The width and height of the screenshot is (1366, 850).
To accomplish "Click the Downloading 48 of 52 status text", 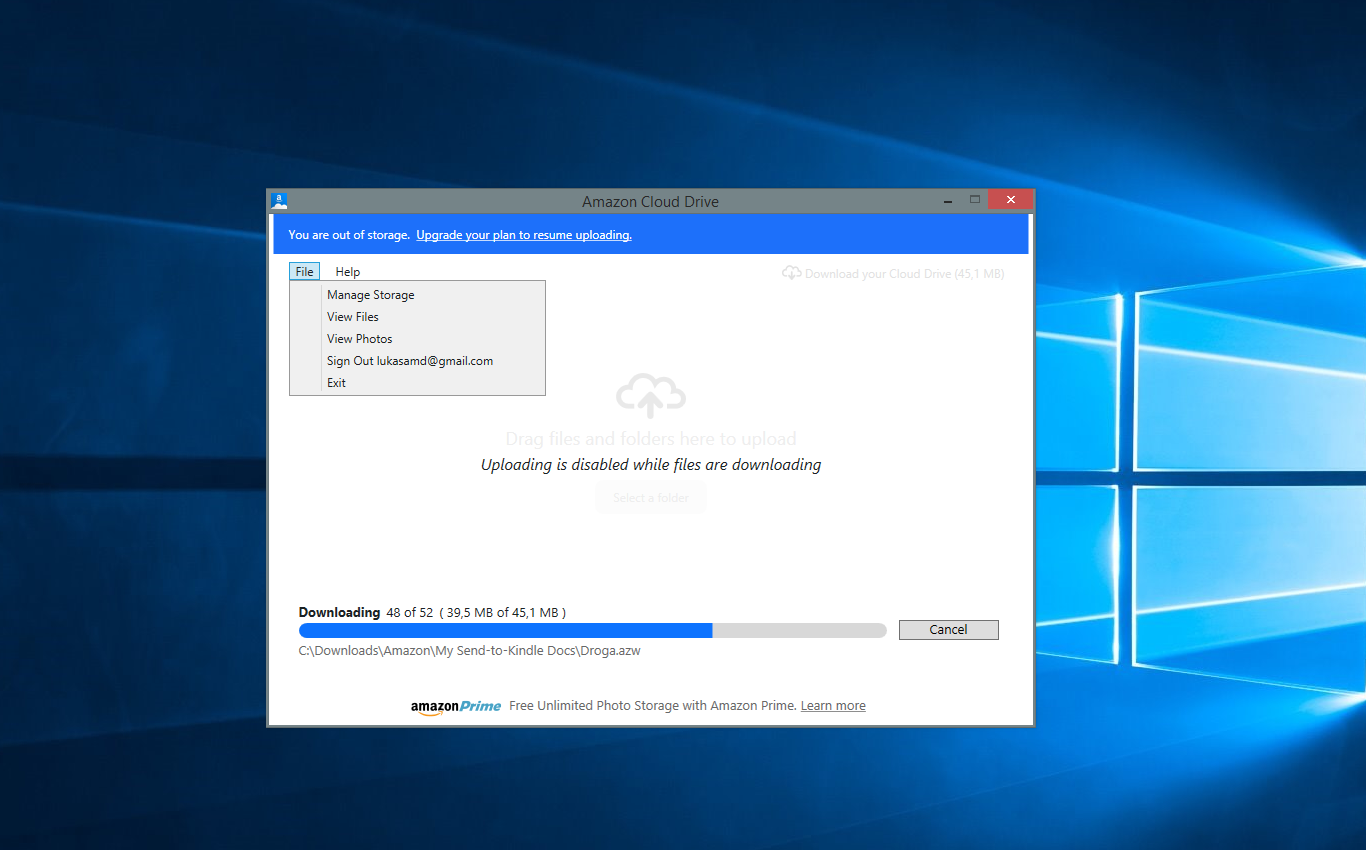I will click(433, 612).
